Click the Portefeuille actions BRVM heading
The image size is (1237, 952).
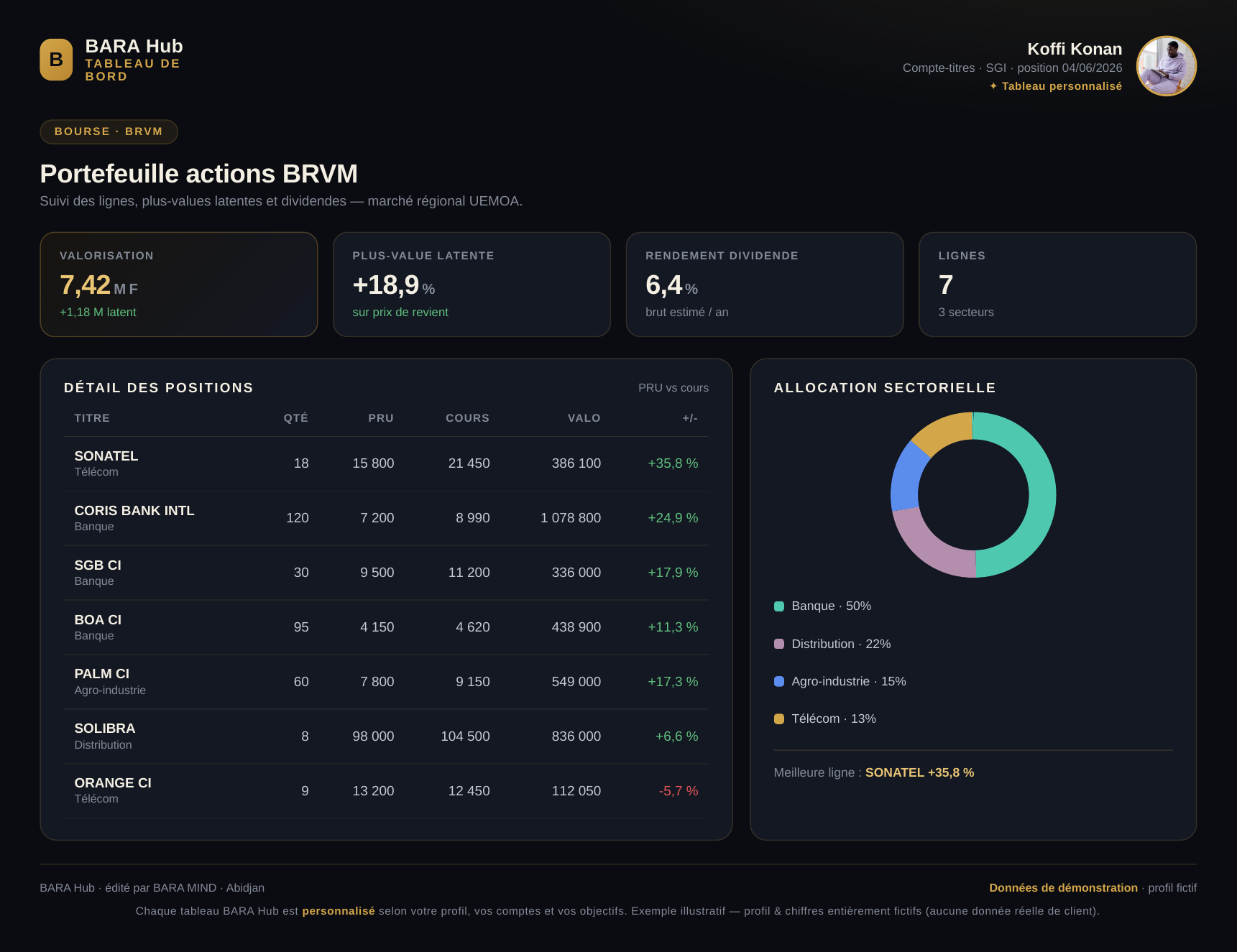(x=198, y=174)
